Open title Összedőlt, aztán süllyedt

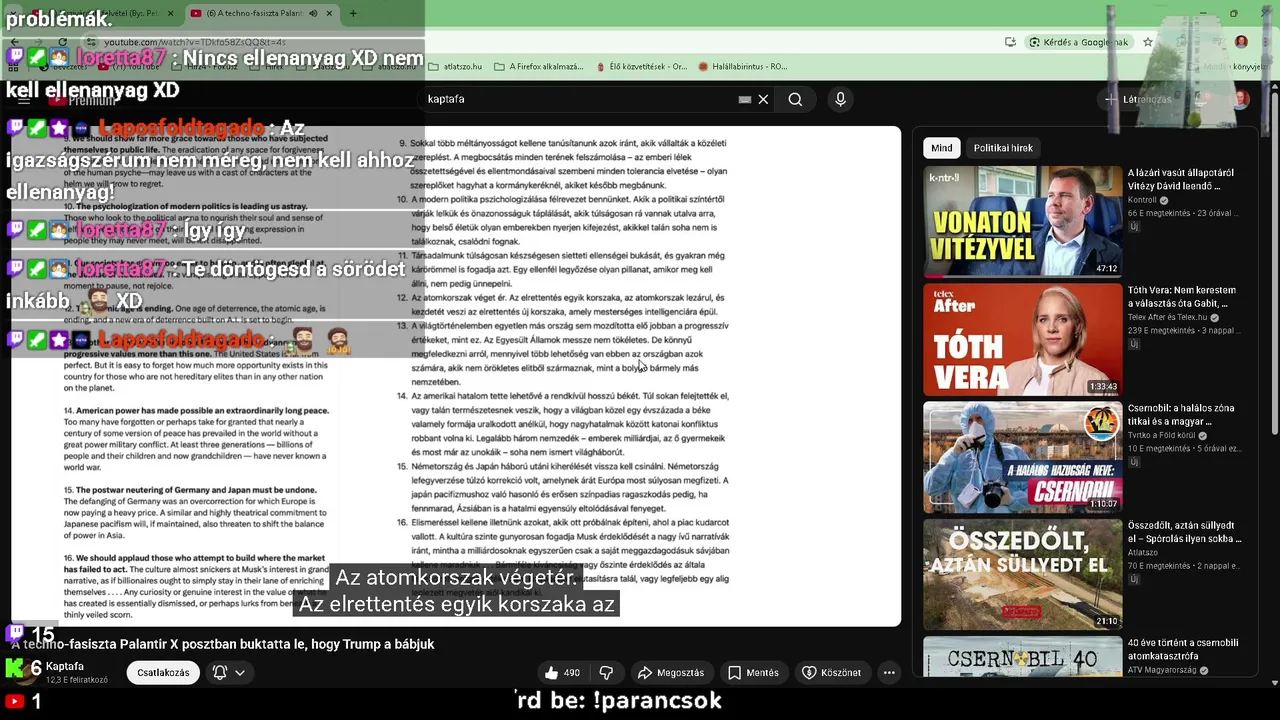[1185, 532]
